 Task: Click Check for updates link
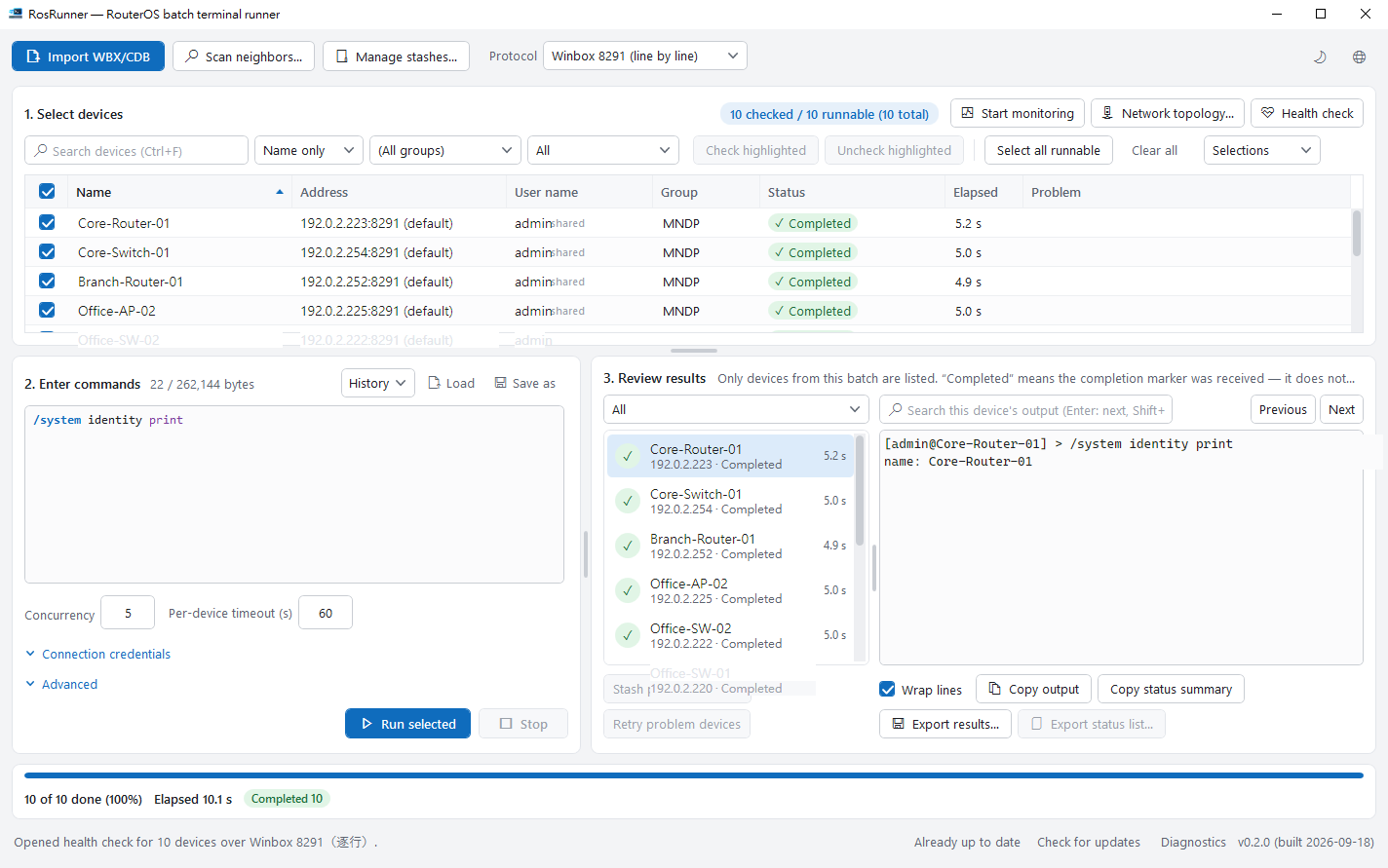click(1089, 842)
